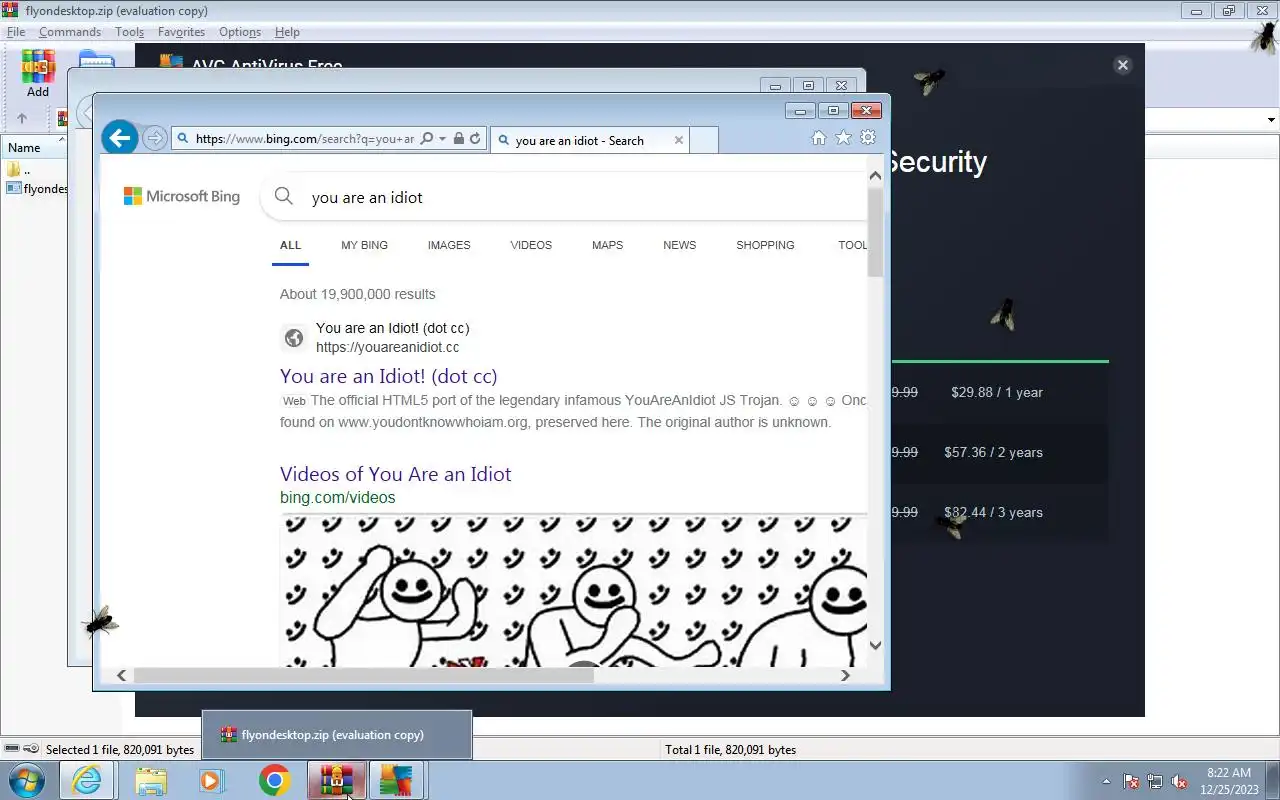Close the 'you are an idiot - Search' tab
Image resolution: width=1280 pixels, height=800 pixels.
[x=679, y=140]
